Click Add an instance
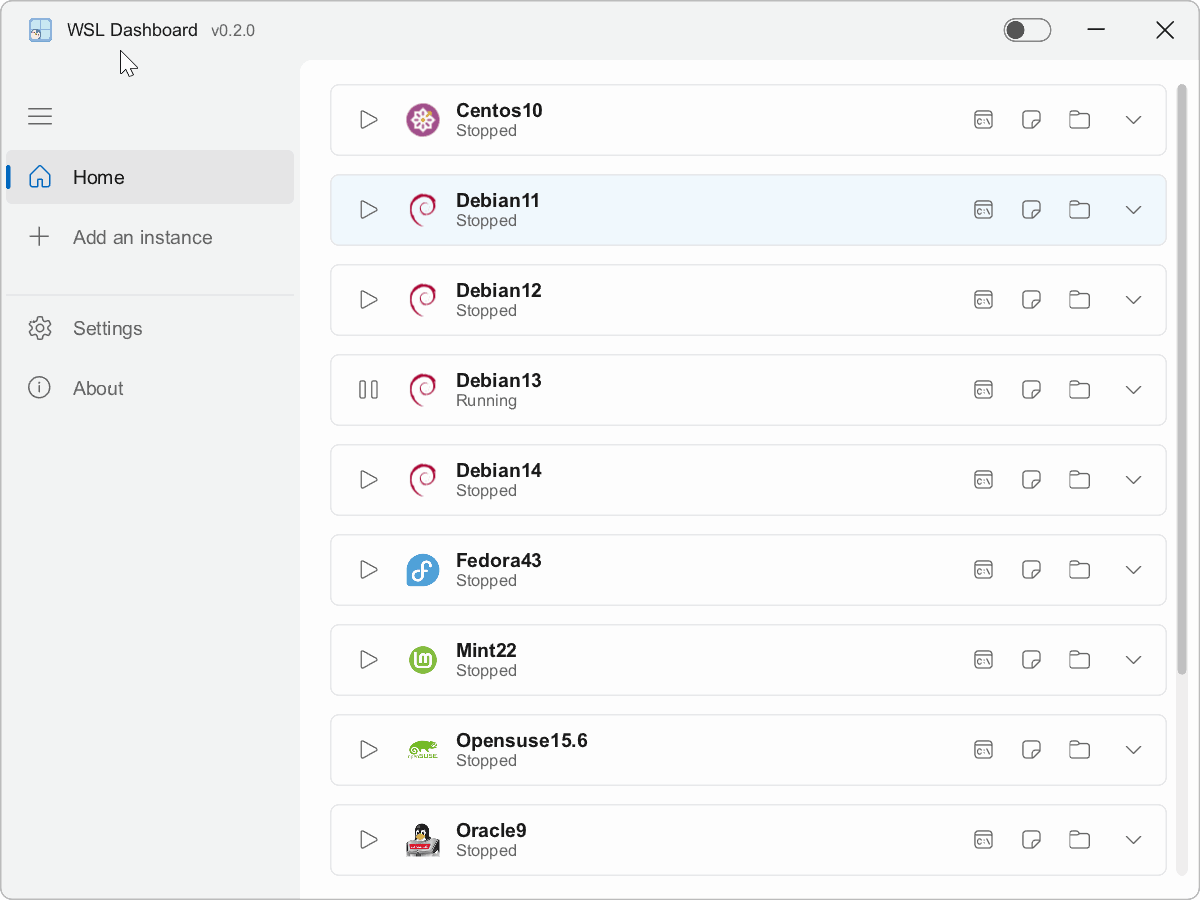1200x900 pixels. 142,237
